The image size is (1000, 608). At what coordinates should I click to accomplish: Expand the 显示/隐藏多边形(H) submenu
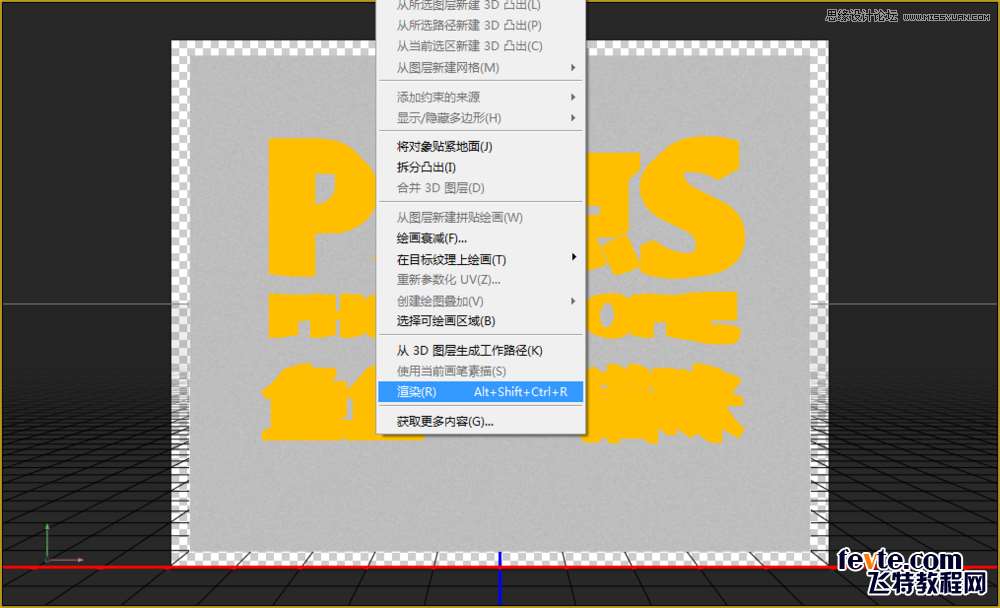[481, 118]
